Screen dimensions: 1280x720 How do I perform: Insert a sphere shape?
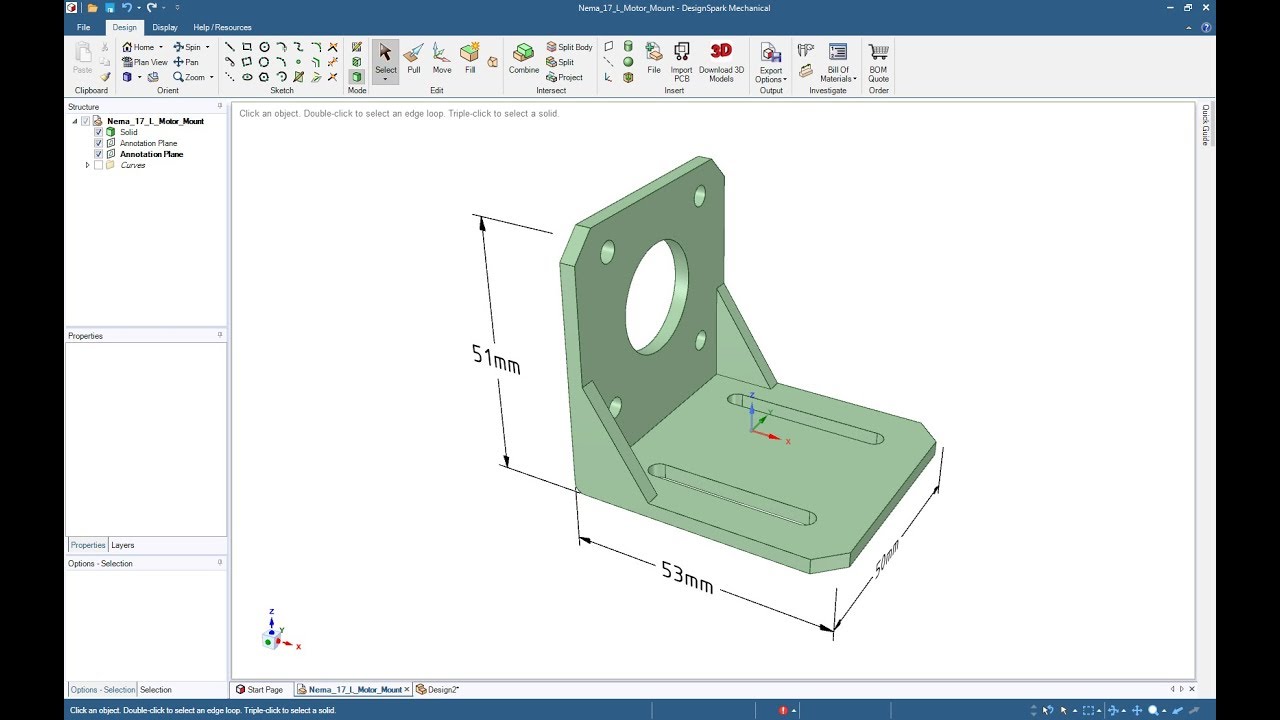pos(628,62)
